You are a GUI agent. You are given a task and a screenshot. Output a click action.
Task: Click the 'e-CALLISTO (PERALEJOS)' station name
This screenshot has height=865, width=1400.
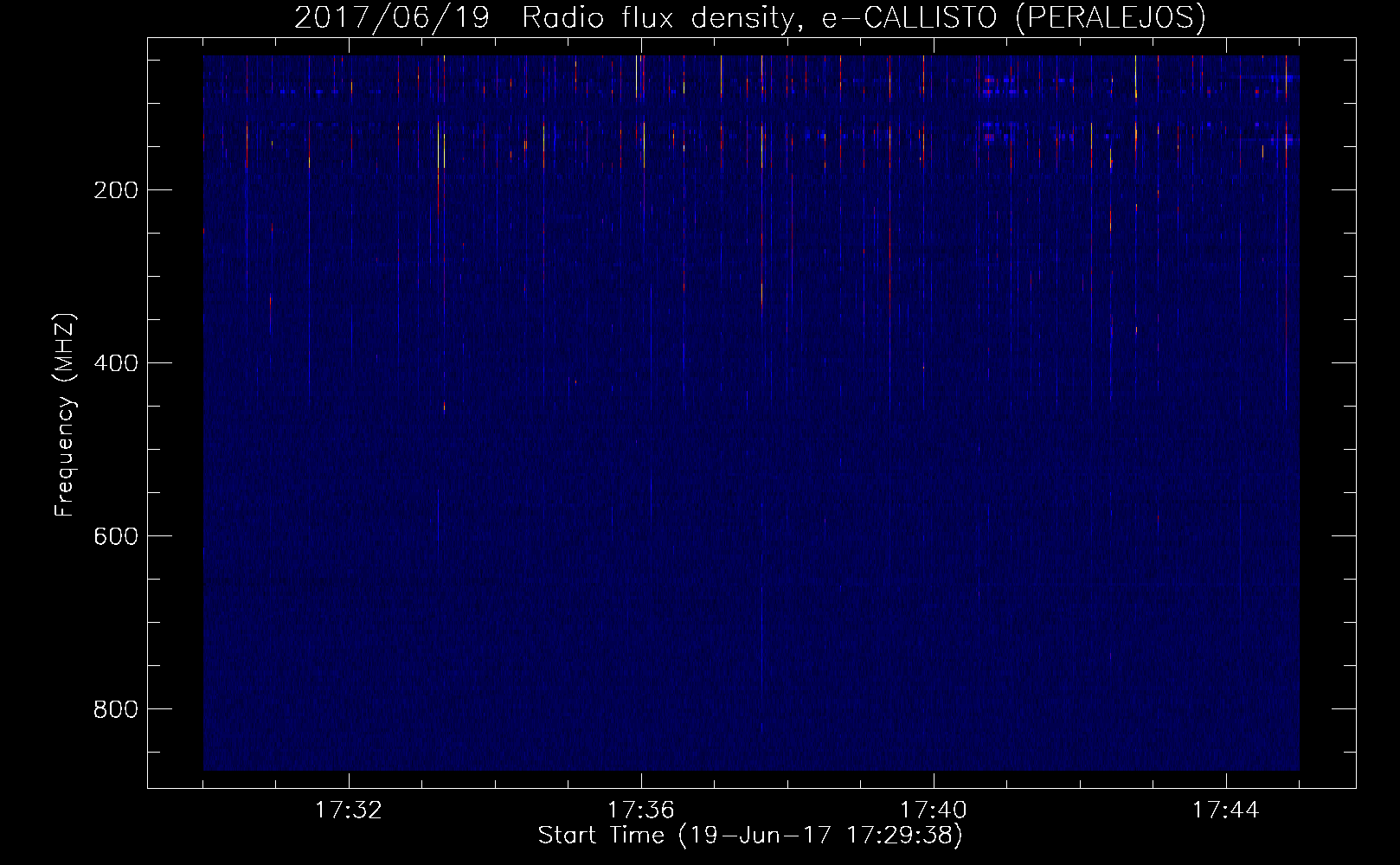1013,17
